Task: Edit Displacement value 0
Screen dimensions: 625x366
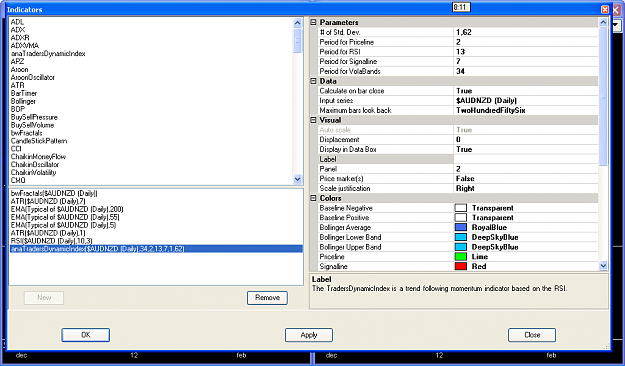Action: coord(526,140)
